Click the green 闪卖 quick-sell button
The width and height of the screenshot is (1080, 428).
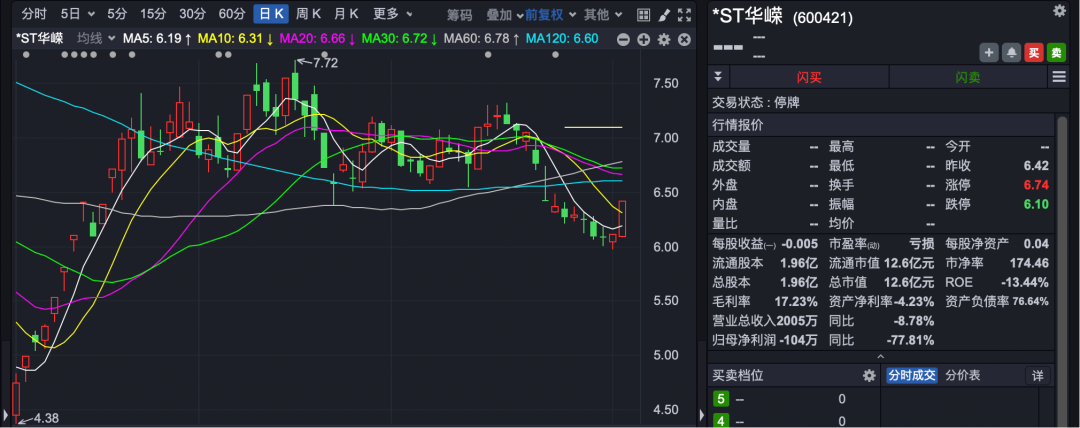966,77
